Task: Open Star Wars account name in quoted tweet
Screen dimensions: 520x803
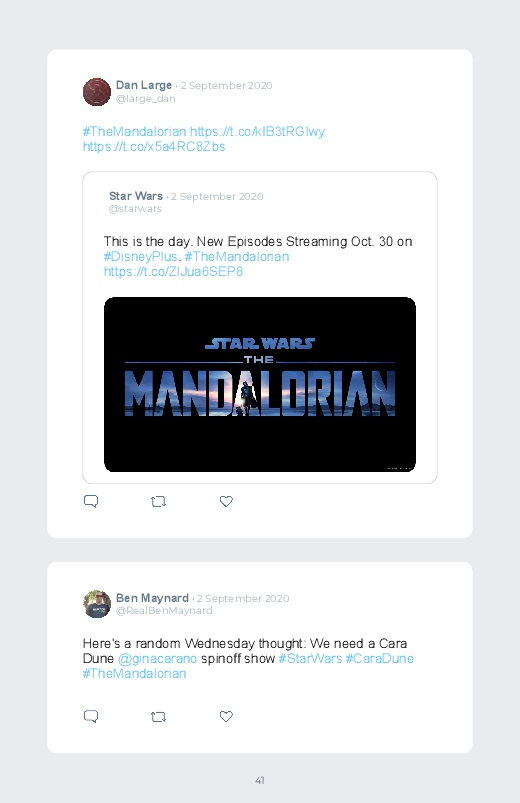Action: pyautogui.click(x=136, y=196)
